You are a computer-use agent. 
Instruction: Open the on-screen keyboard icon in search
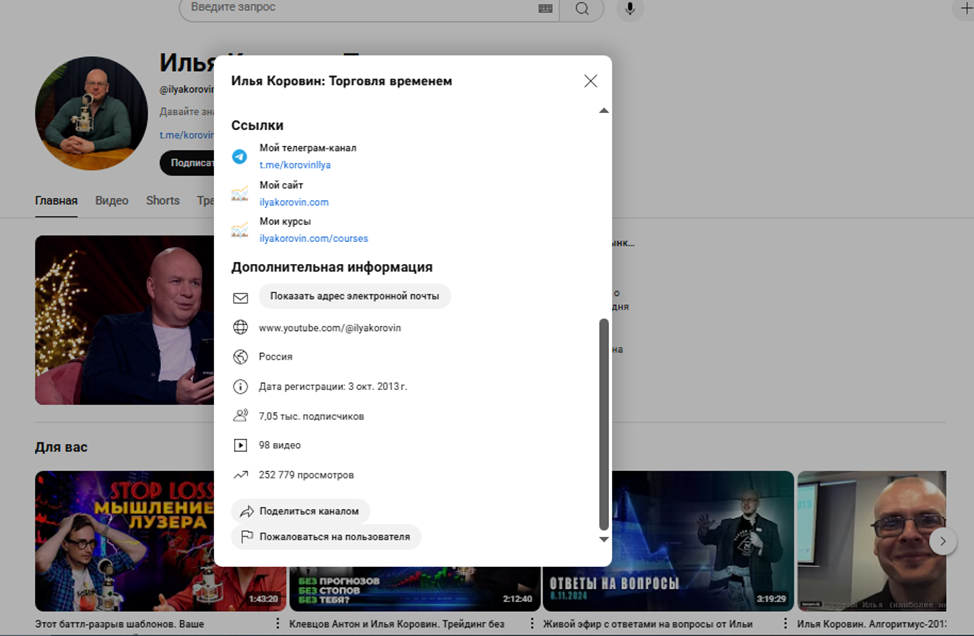[545, 9]
